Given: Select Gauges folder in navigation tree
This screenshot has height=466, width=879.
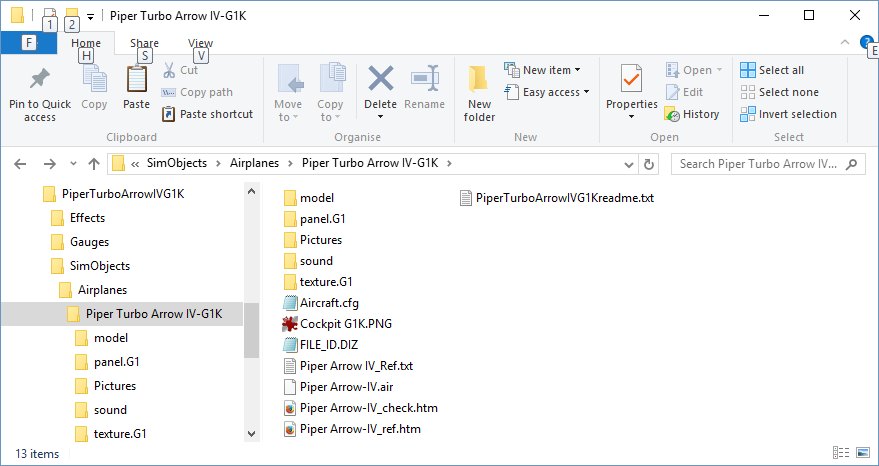Looking at the screenshot, I should [80, 242].
